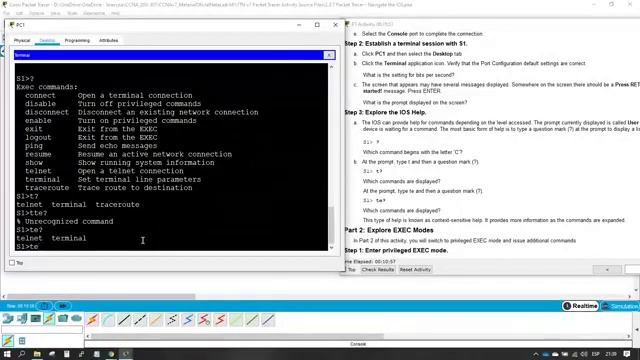Click 'Part 2: Explore EXEC Modes' heading

(x=389, y=230)
